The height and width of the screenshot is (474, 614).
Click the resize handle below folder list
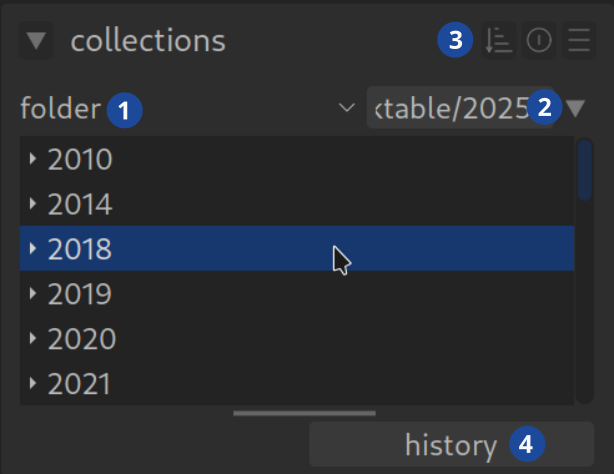[305, 412]
